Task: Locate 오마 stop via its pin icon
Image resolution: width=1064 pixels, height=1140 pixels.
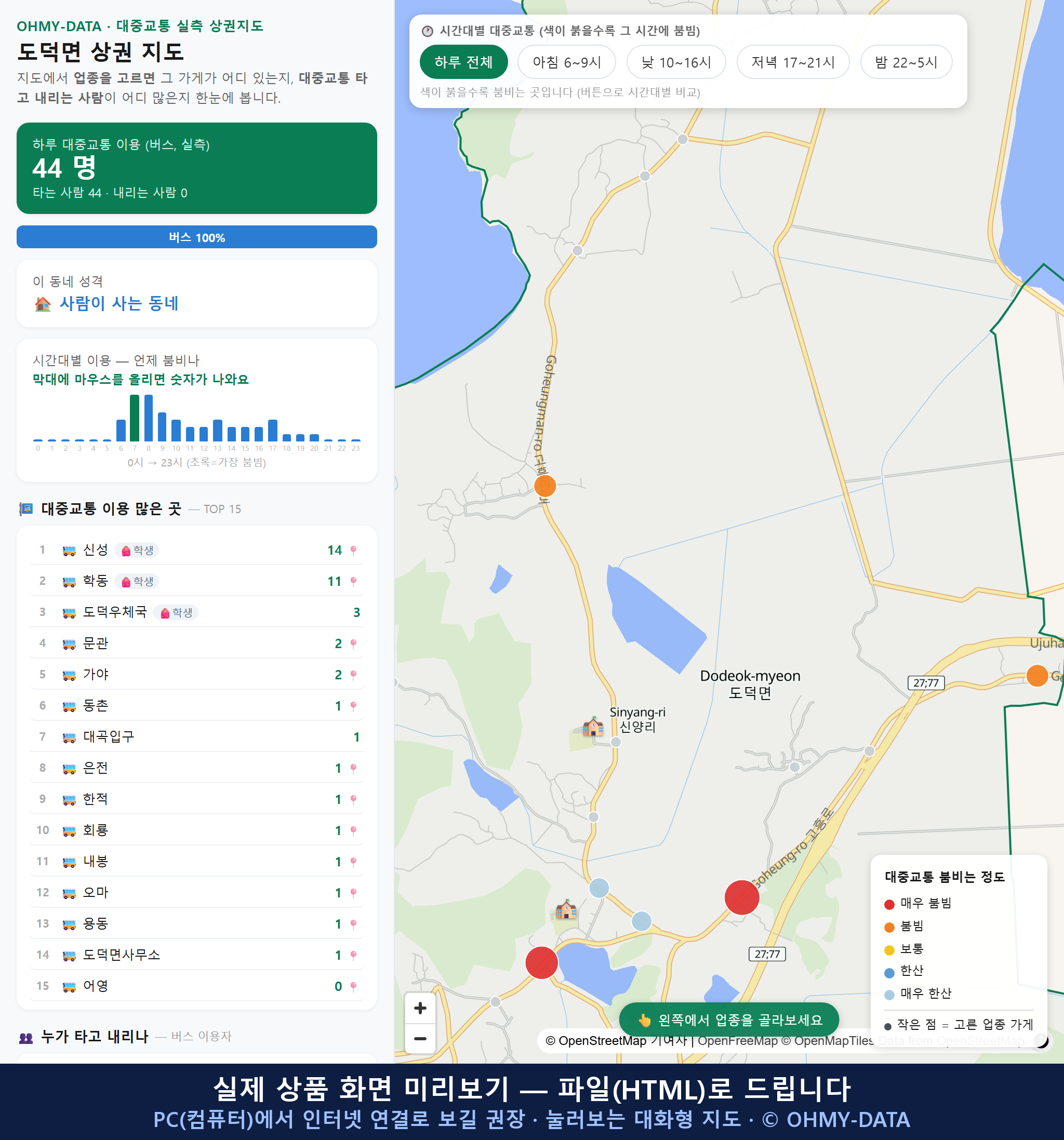Action: (353, 893)
